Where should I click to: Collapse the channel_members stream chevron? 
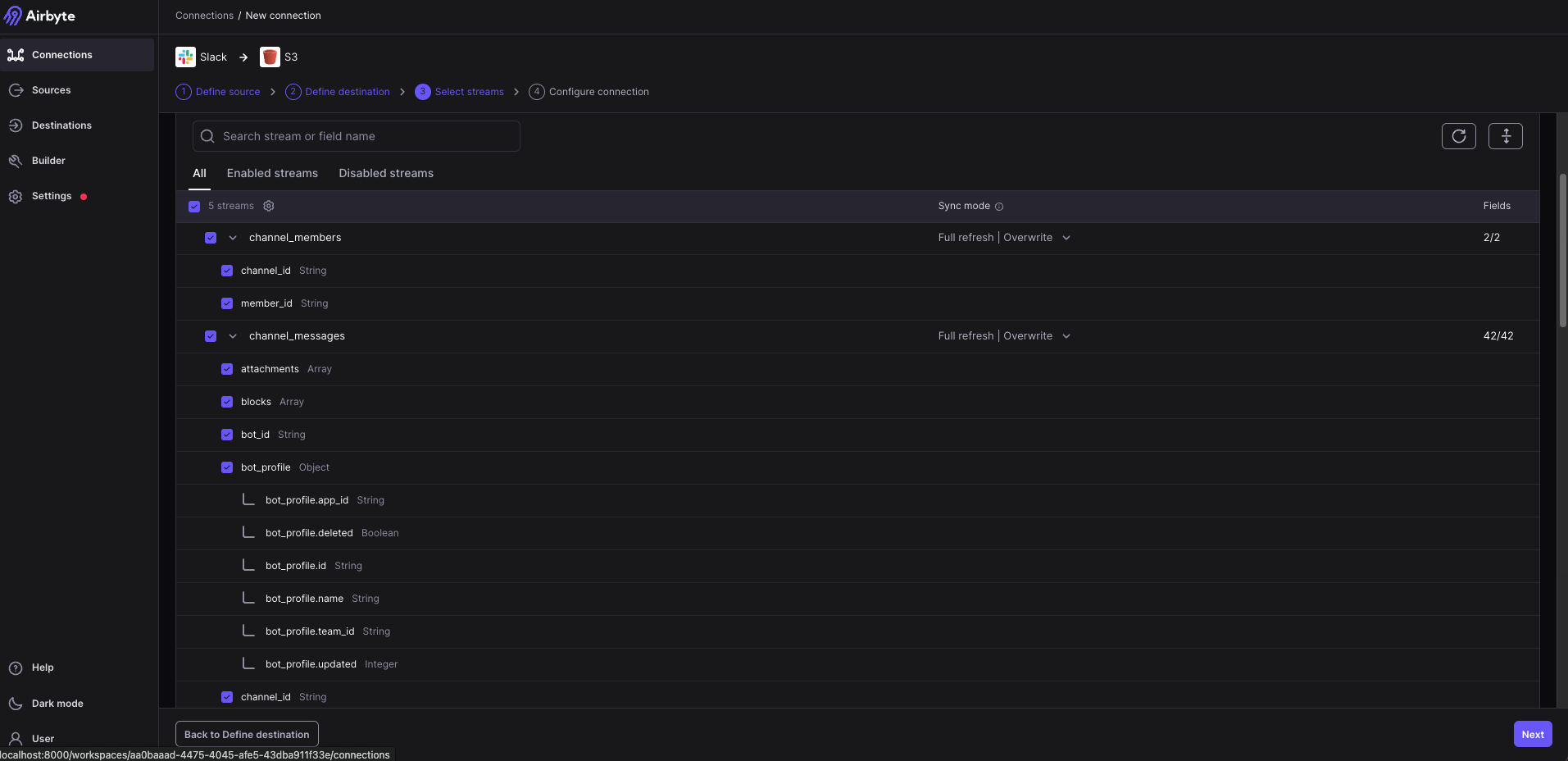click(233, 238)
